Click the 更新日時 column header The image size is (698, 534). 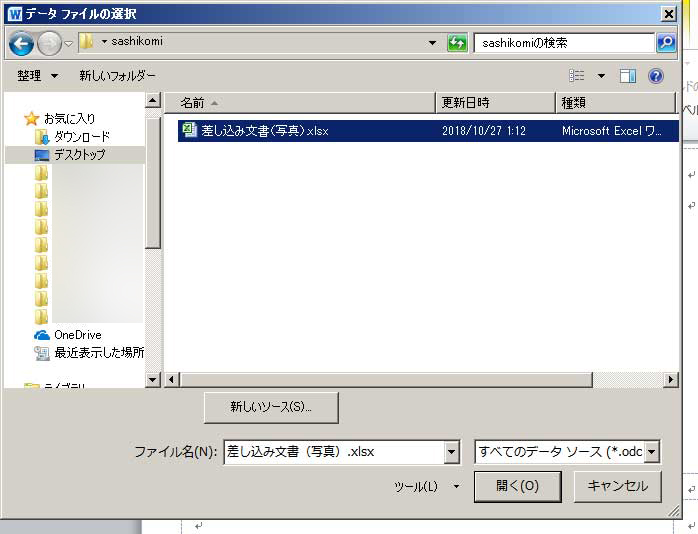coord(464,102)
